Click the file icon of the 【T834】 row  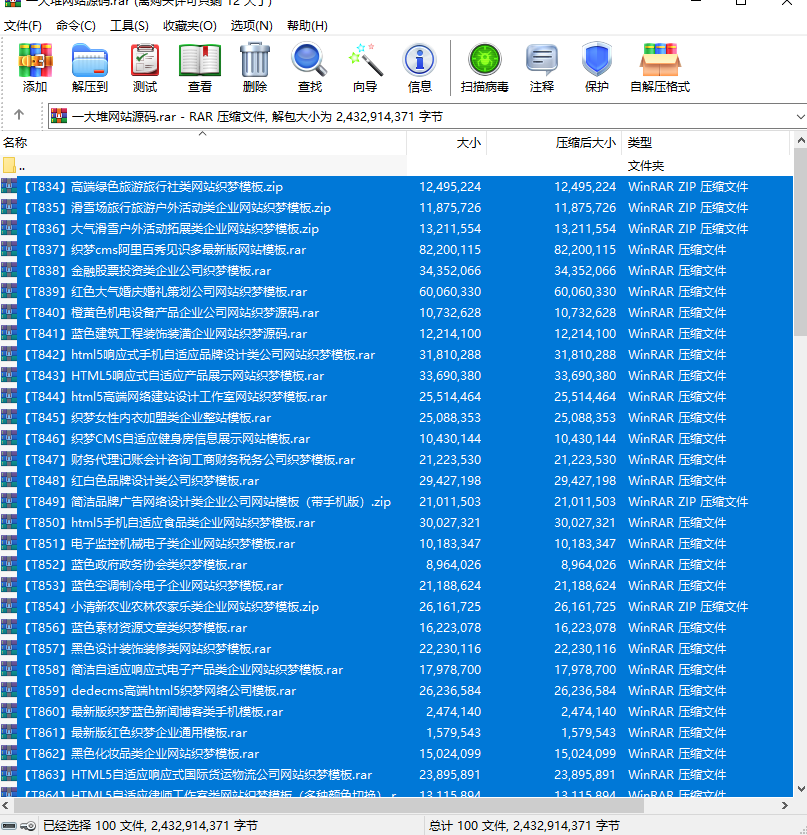(x=9, y=186)
